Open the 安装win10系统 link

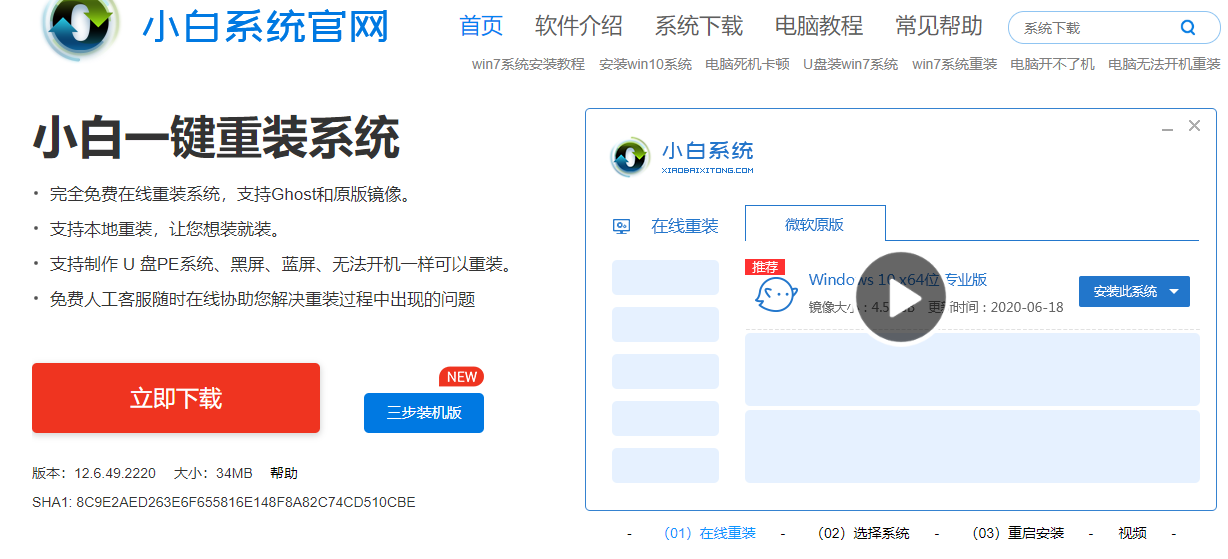tap(645, 64)
